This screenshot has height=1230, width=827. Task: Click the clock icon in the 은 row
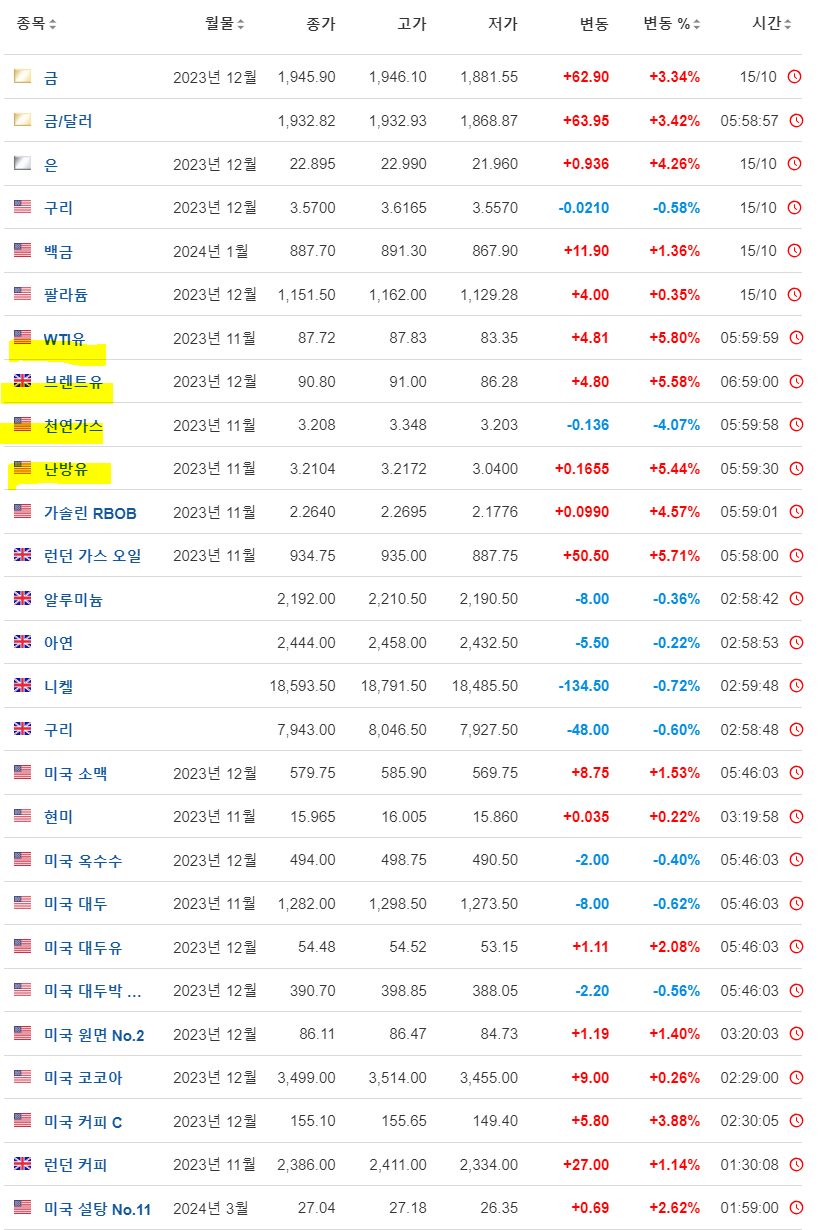(795, 164)
